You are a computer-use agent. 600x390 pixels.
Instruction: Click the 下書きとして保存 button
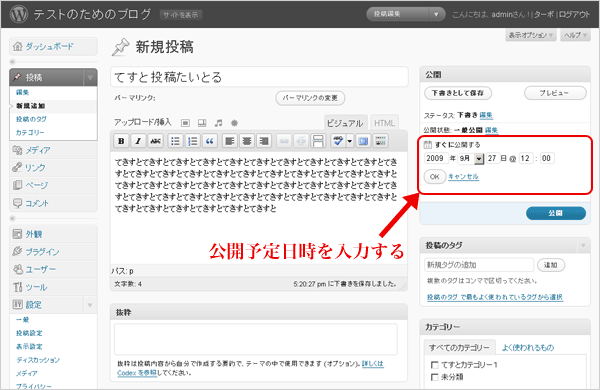458,93
